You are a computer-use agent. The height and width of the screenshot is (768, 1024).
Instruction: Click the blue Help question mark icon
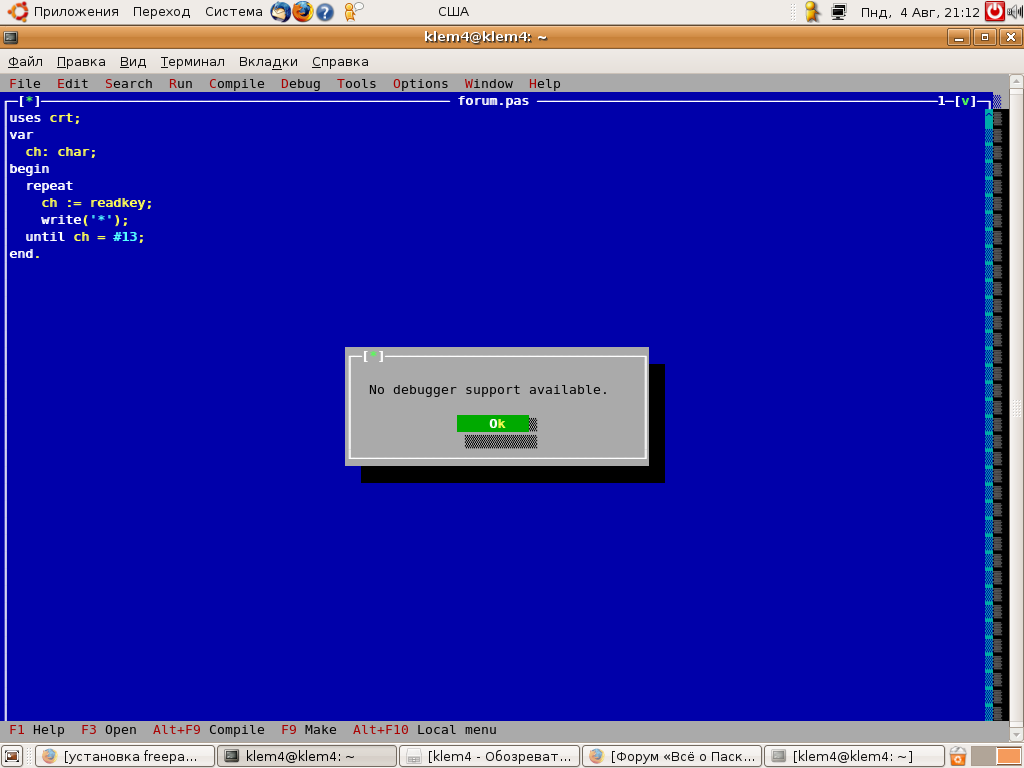[x=325, y=12]
